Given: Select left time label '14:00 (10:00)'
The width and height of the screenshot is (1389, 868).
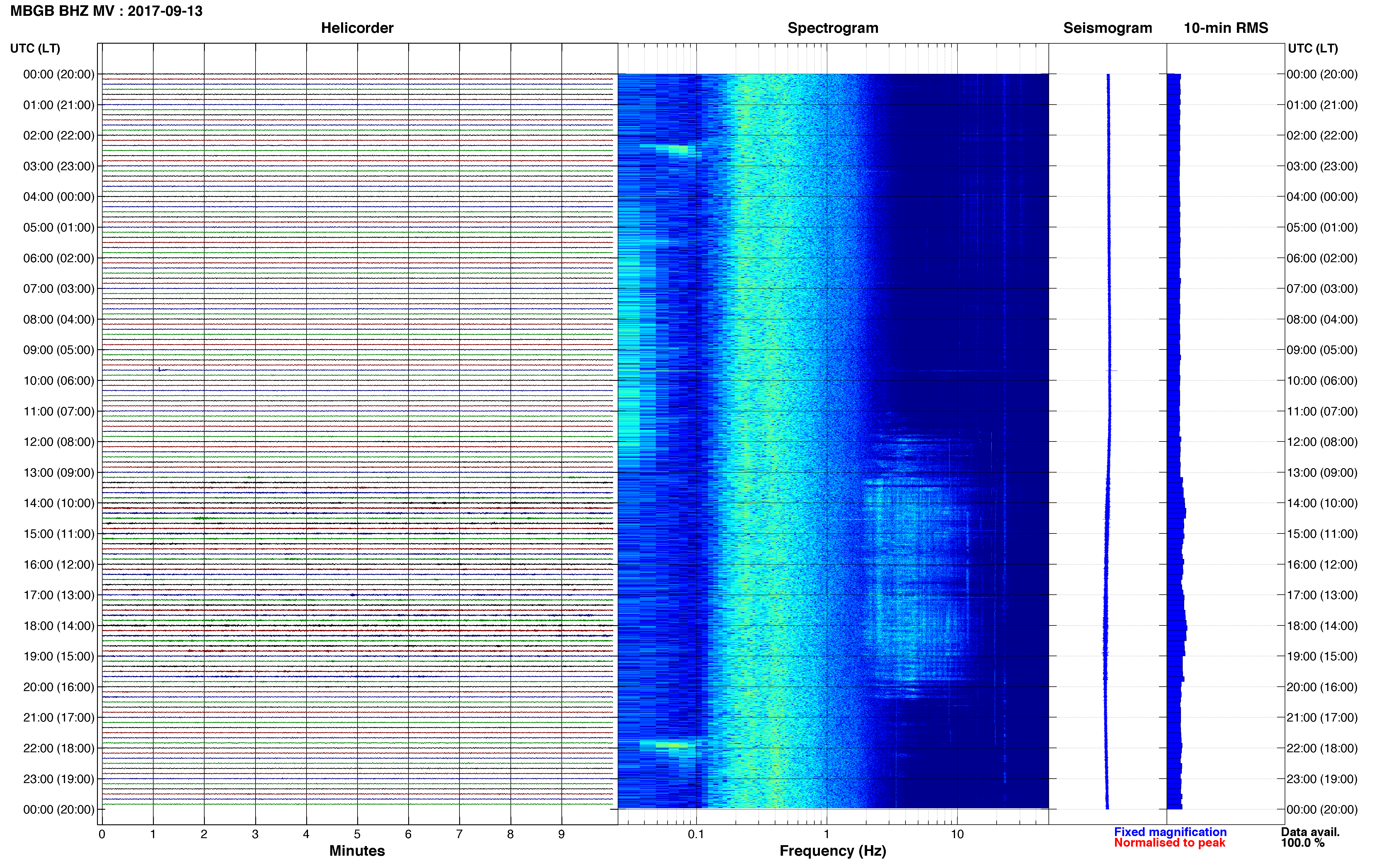Looking at the screenshot, I should click(59, 504).
